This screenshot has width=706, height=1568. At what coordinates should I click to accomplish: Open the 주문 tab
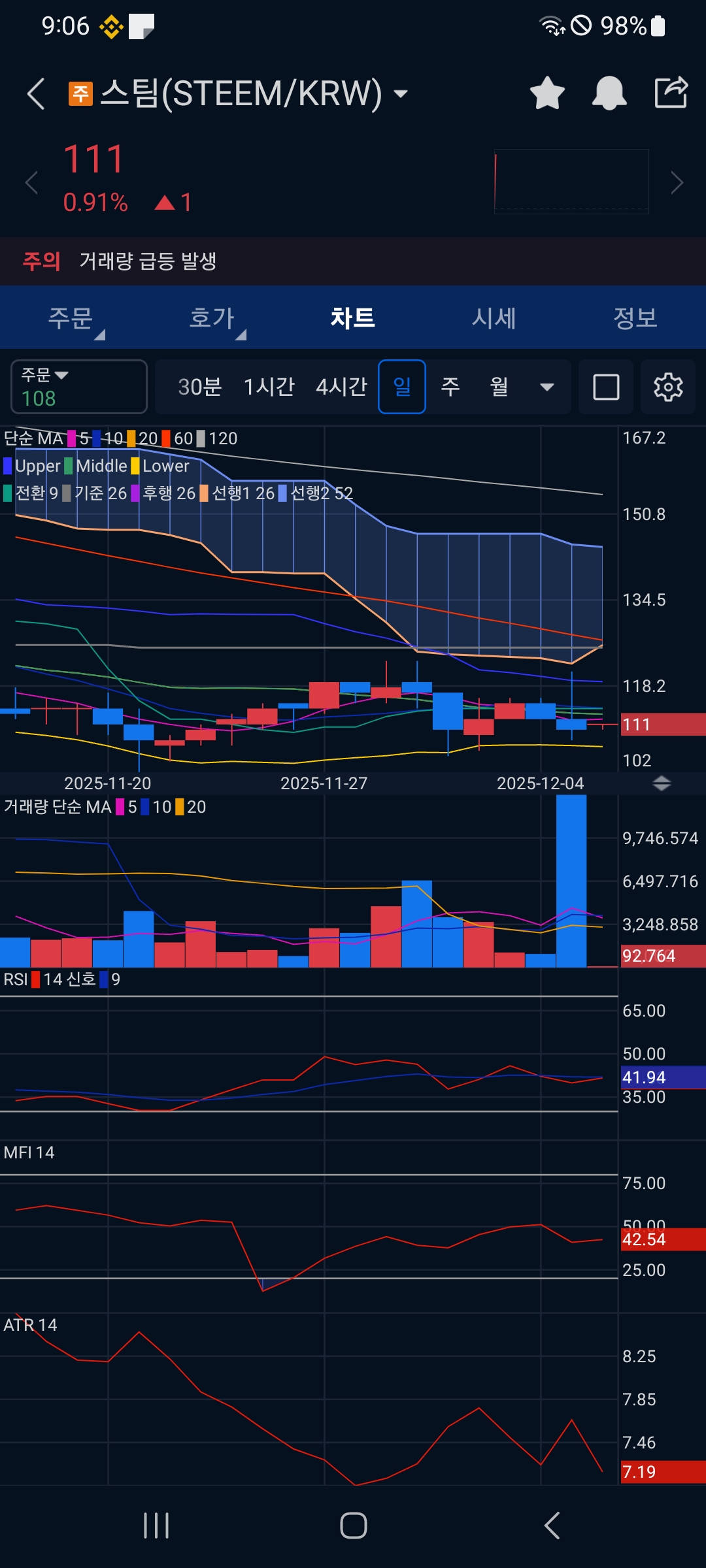(71, 318)
